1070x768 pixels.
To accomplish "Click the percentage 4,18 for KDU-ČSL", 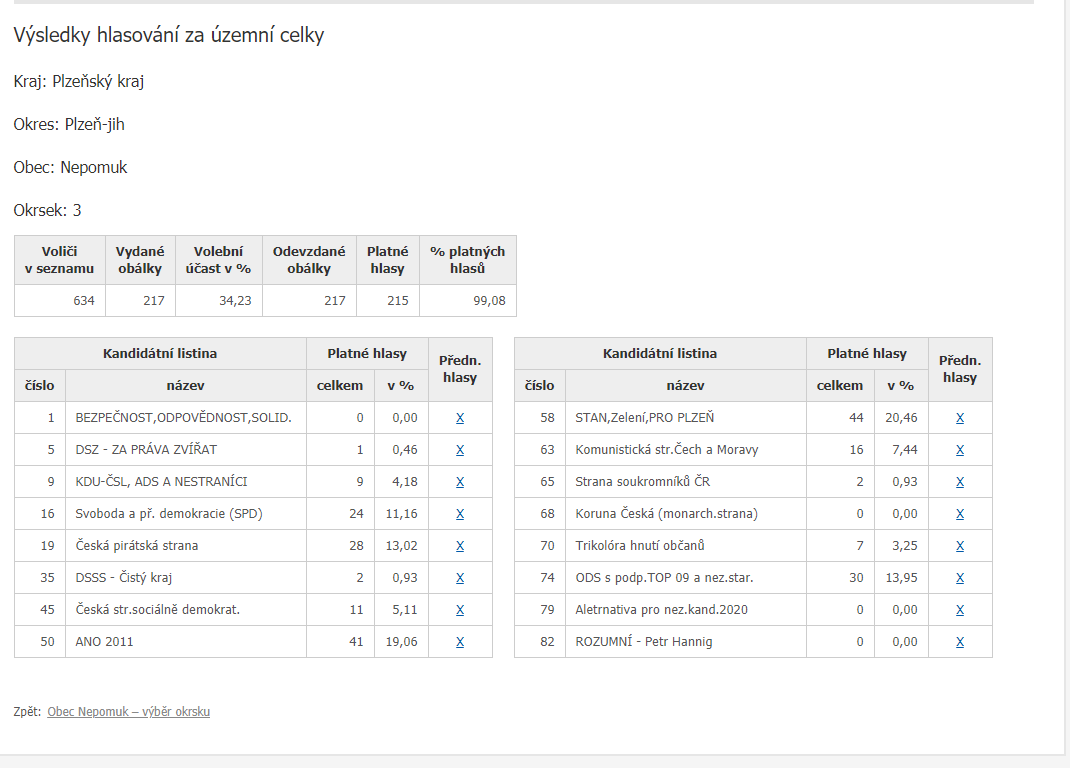I will click(405, 482).
